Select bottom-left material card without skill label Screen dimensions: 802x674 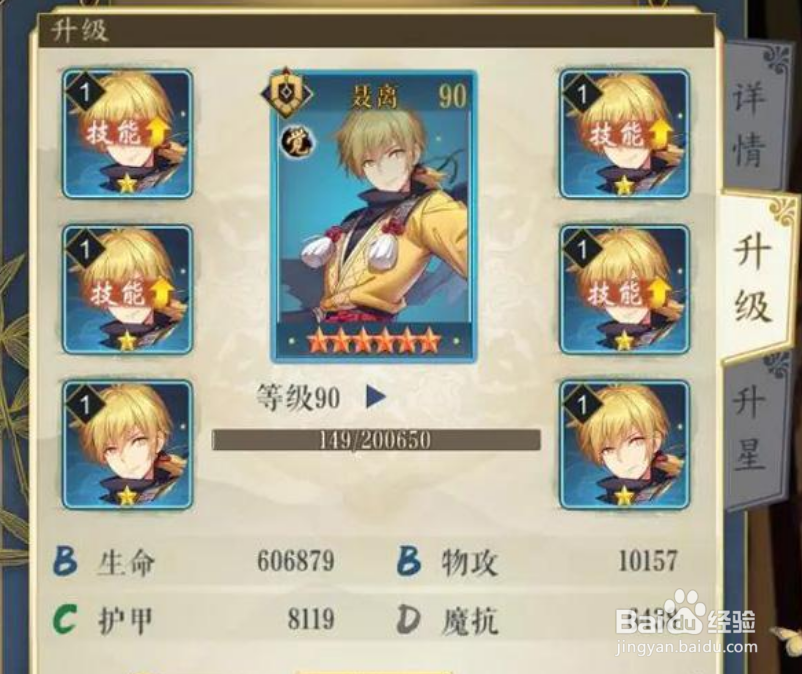[127, 445]
